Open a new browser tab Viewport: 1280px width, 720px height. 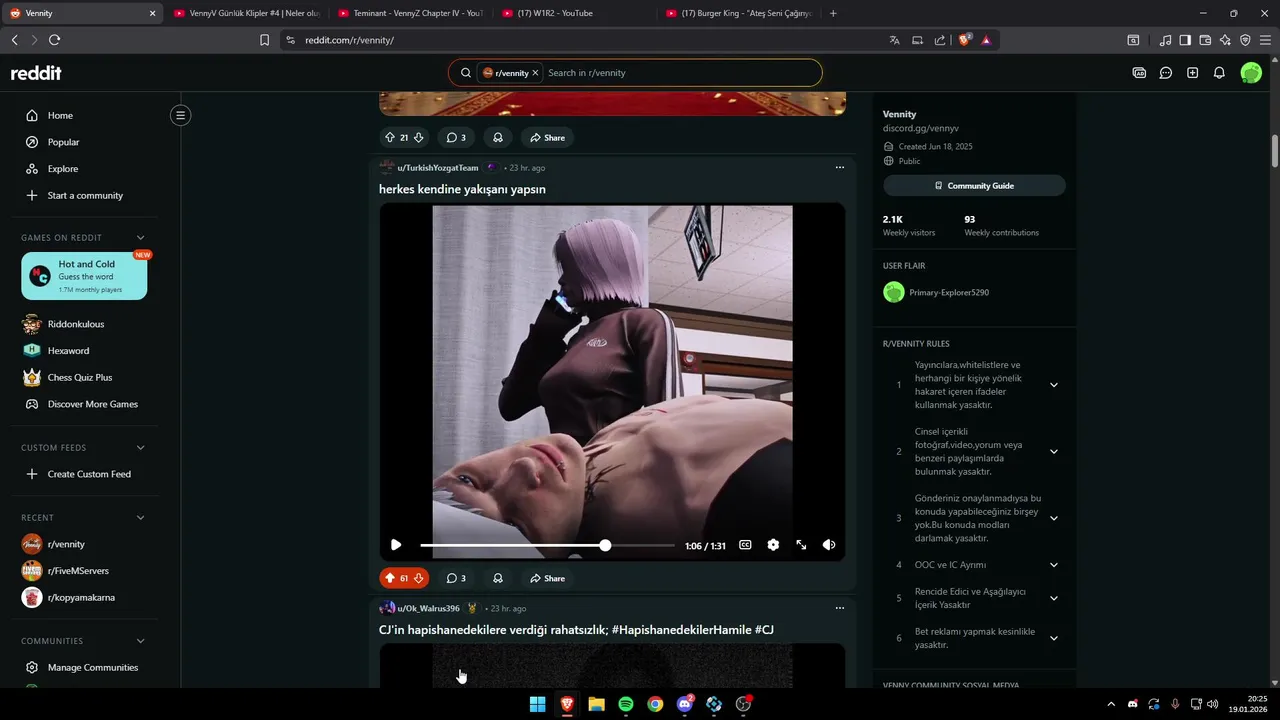pyautogui.click(x=833, y=13)
